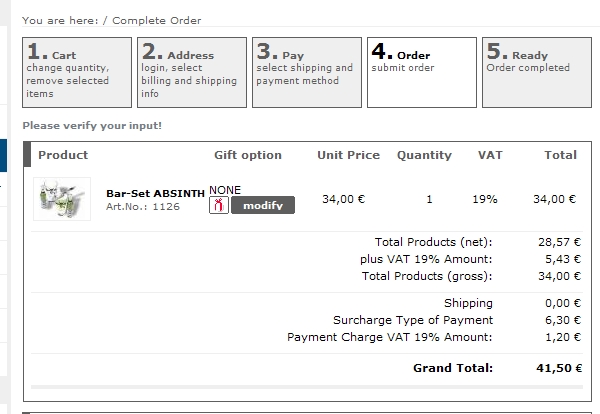
Task: Go to step 2 Address
Action: 192,72
